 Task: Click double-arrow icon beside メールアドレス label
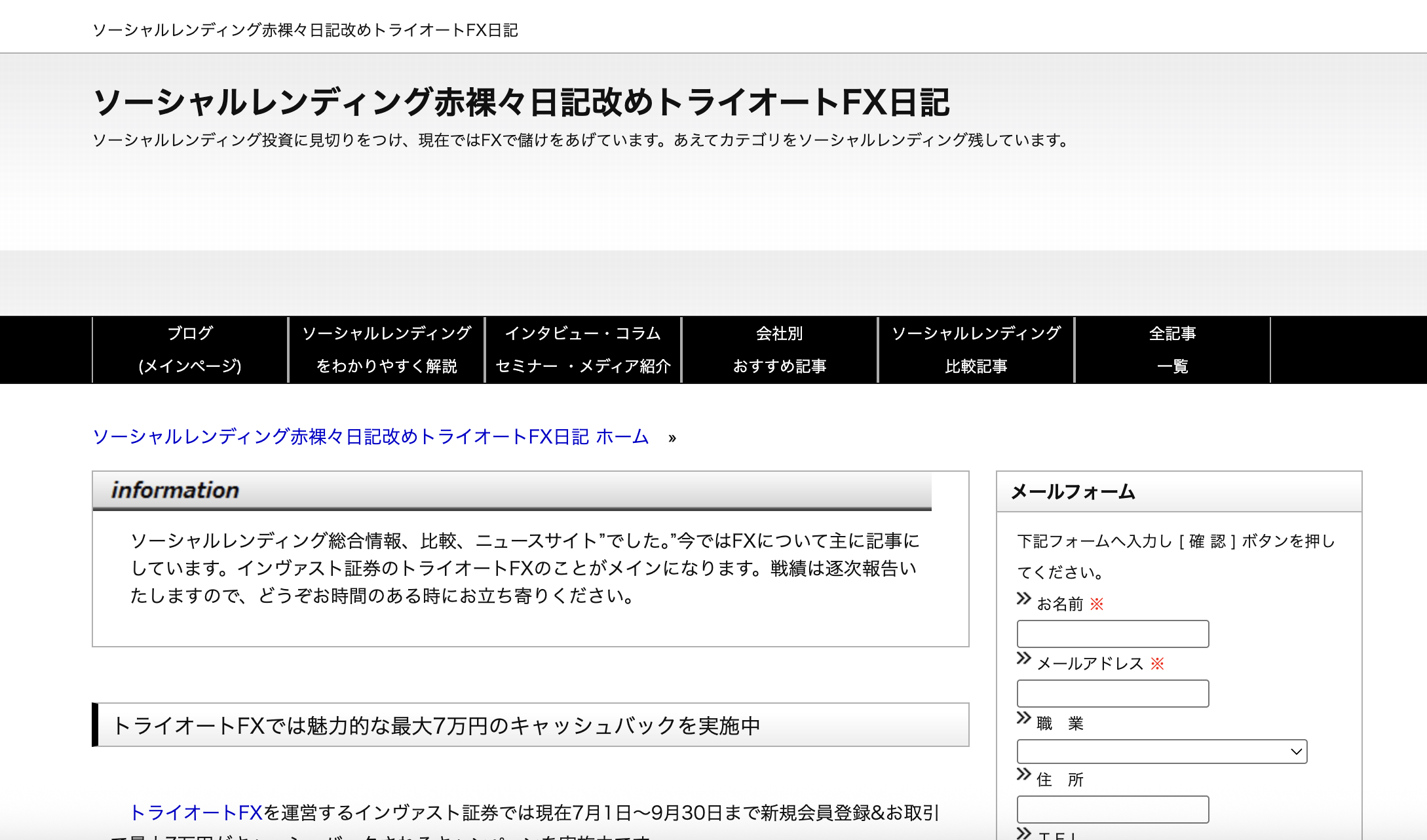point(1023,659)
